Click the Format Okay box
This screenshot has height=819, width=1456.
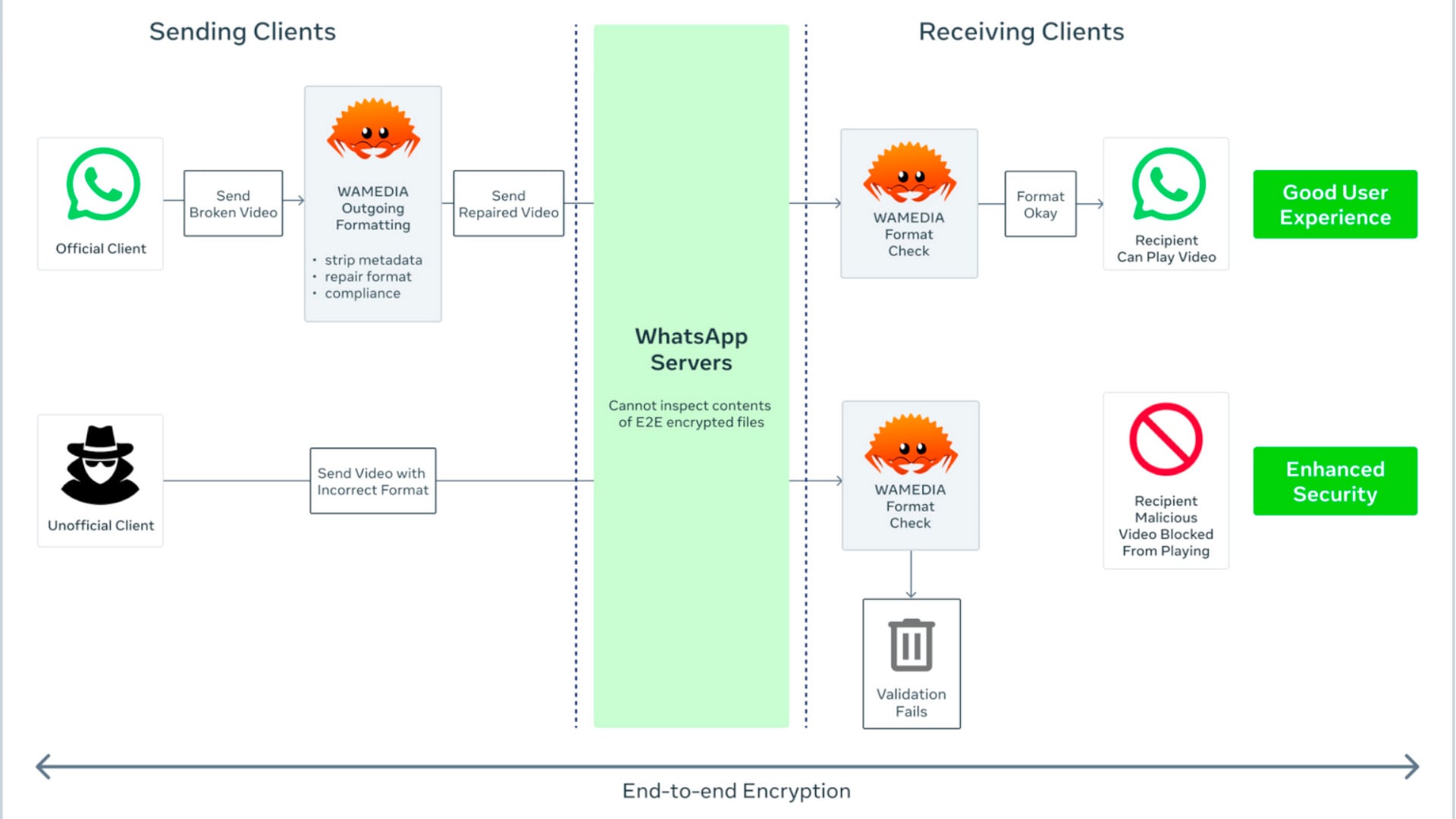1040,204
